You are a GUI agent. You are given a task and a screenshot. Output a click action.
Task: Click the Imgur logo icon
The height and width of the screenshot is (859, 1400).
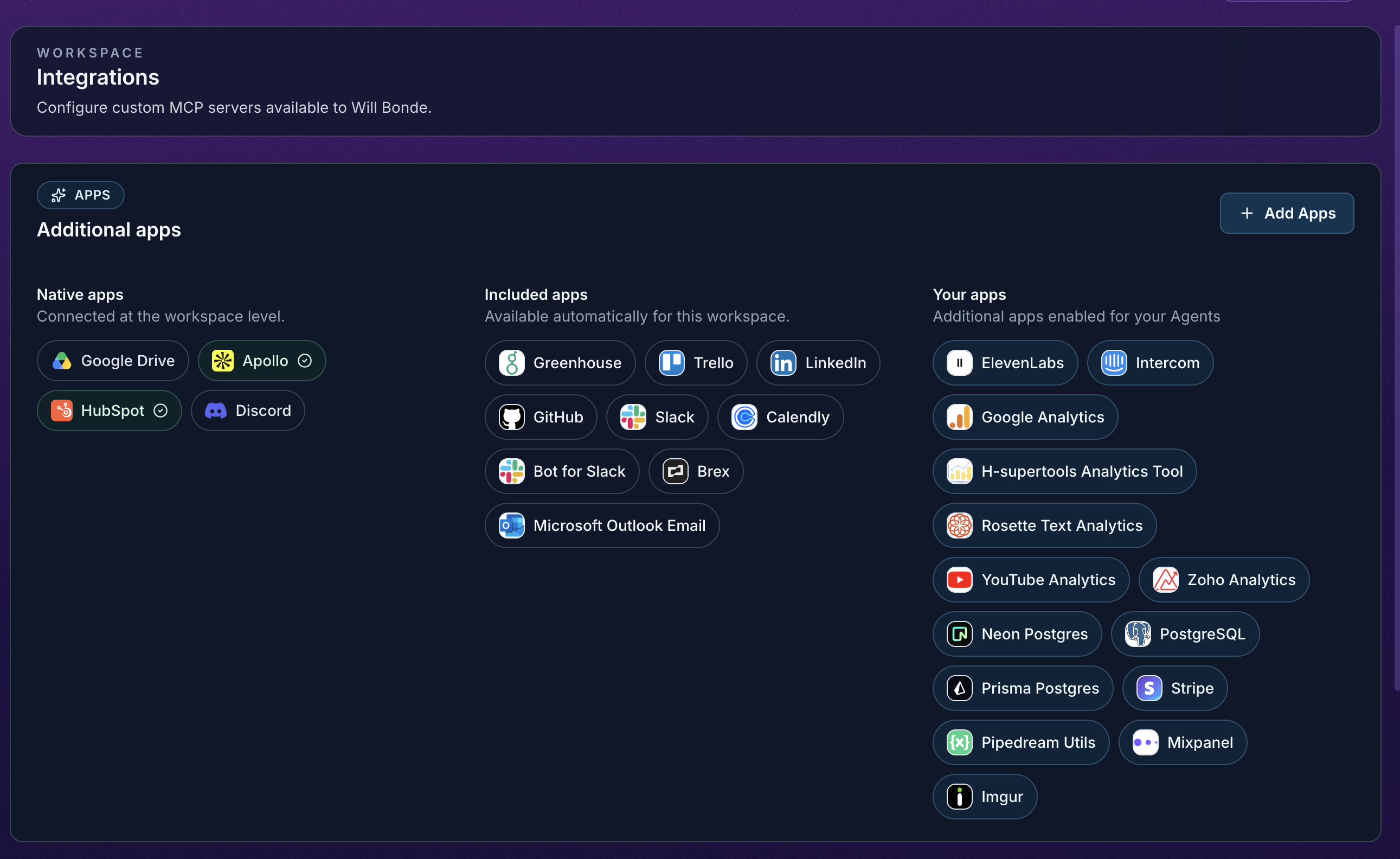point(960,797)
